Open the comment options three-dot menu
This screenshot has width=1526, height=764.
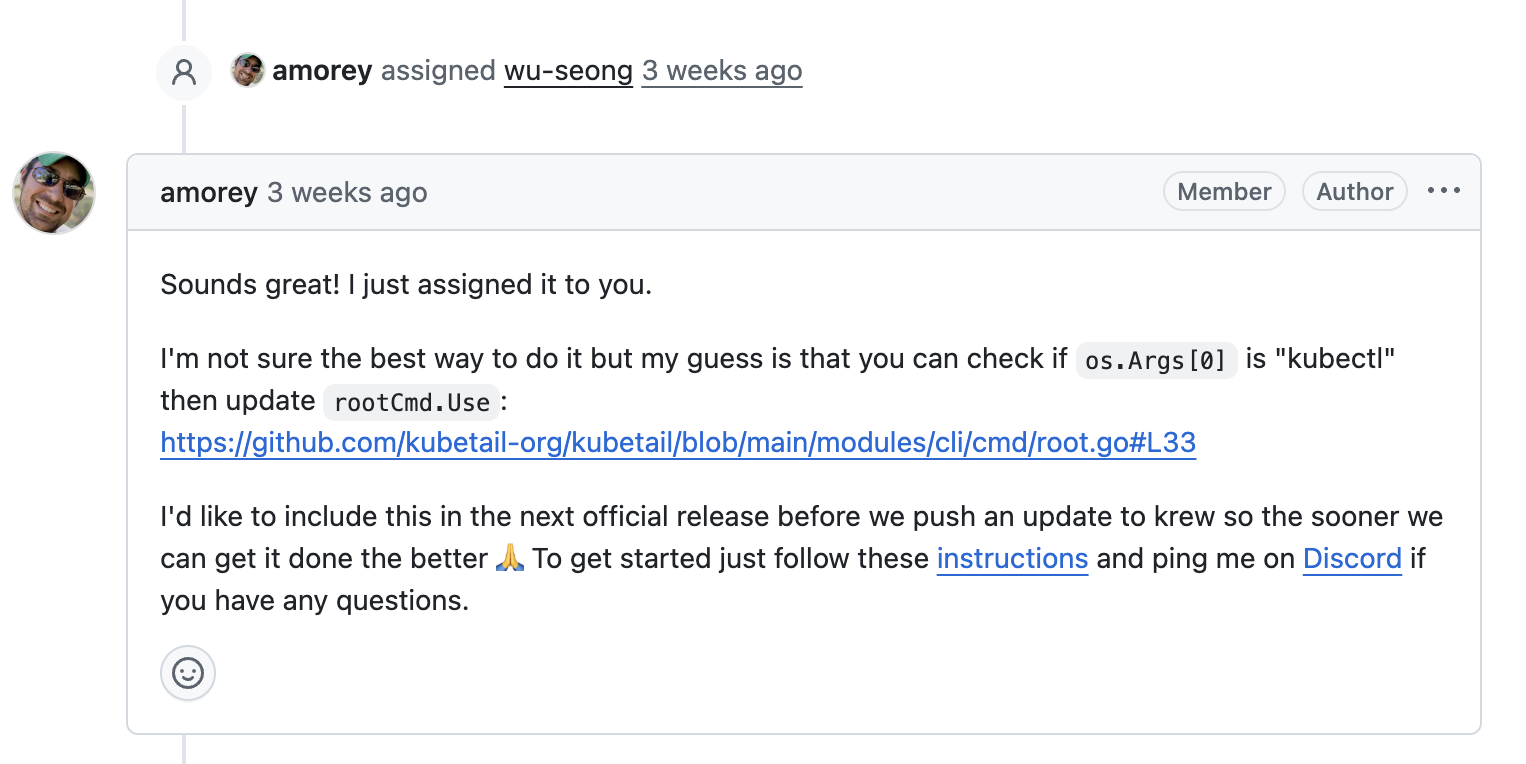[x=1443, y=191]
